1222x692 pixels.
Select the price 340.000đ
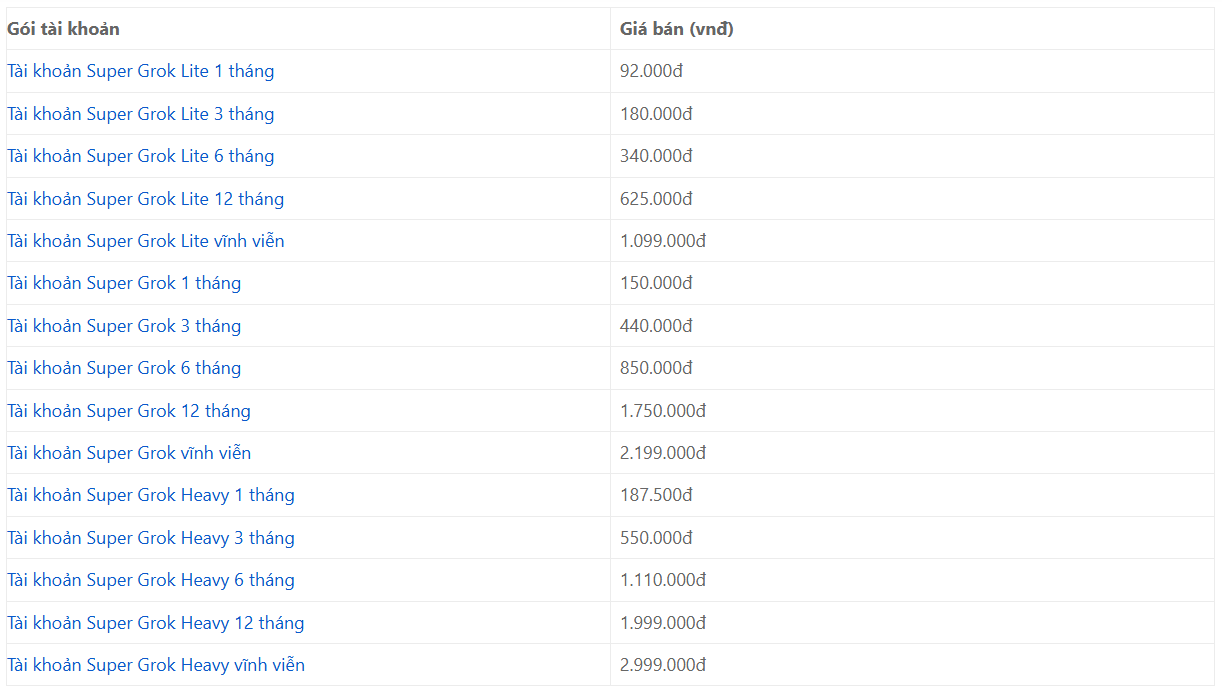(657, 156)
